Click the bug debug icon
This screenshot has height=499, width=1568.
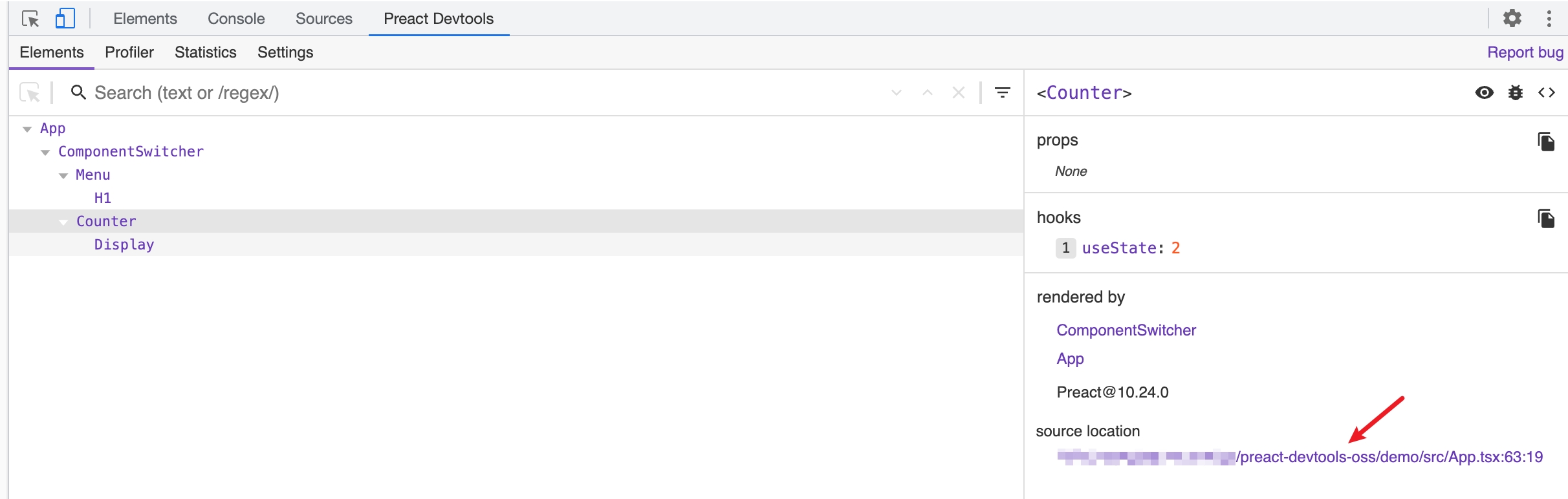point(1516,92)
